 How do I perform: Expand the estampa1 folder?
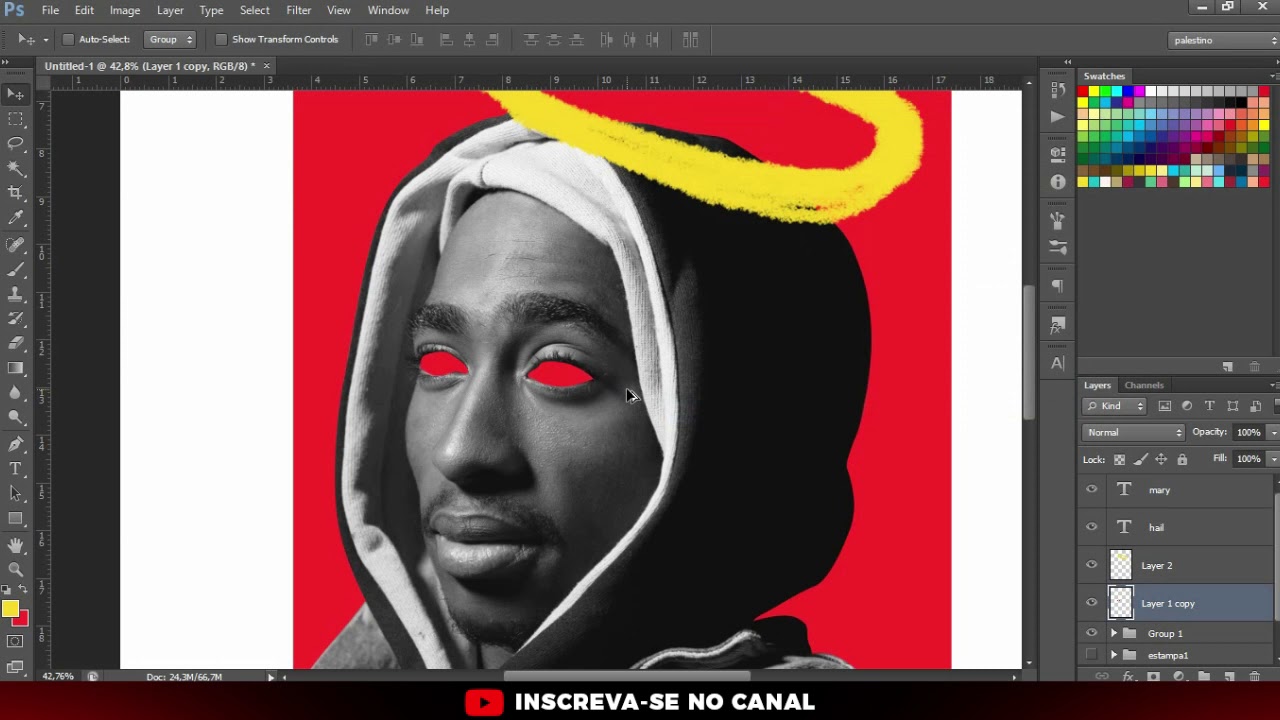1114,655
